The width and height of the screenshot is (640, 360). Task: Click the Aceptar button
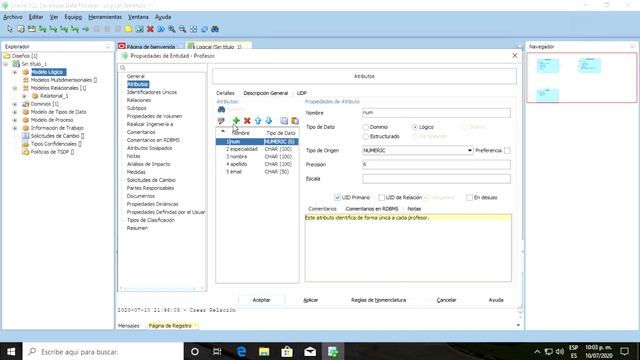pos(261,300)
